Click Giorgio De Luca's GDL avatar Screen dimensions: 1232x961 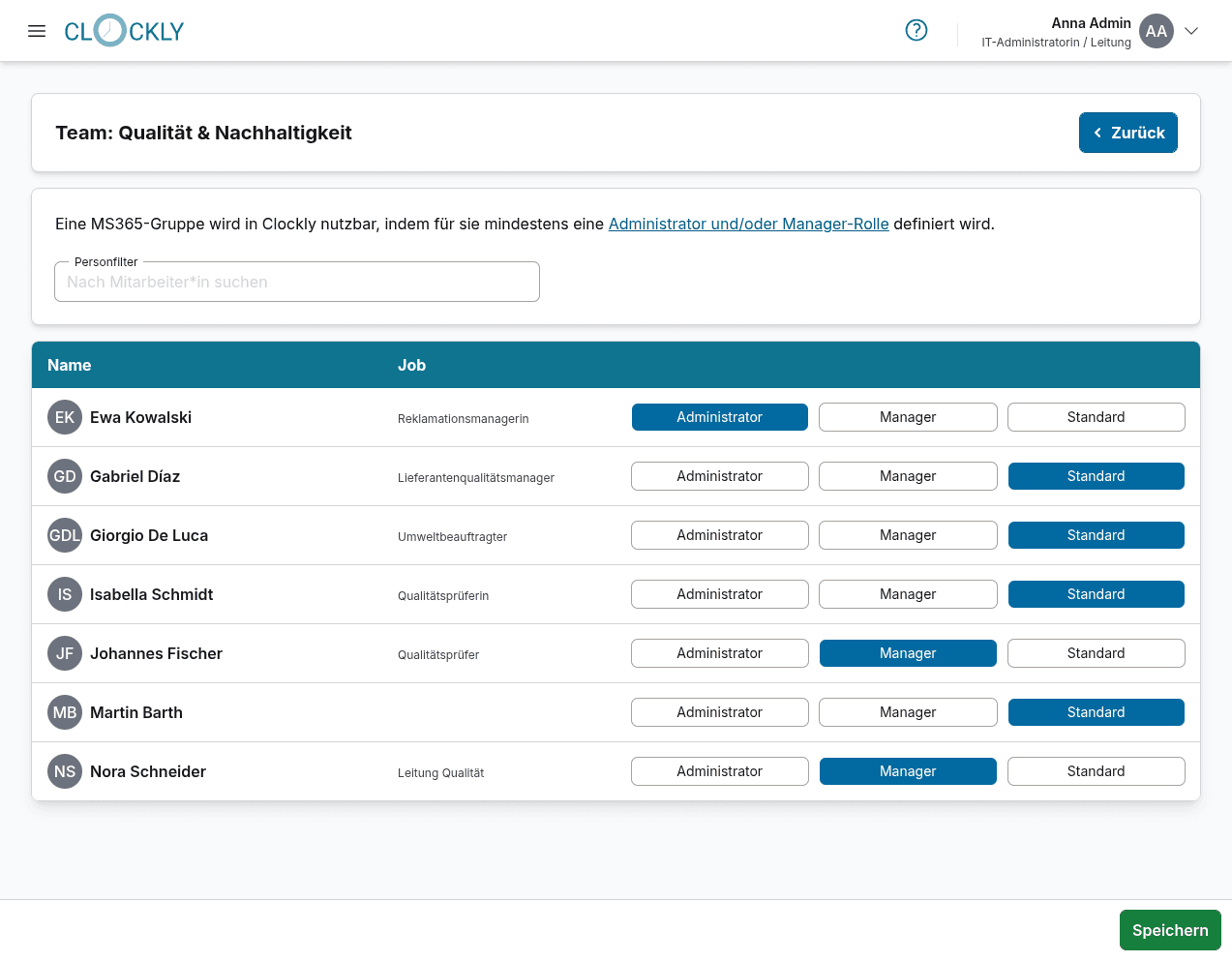point(65,535)
